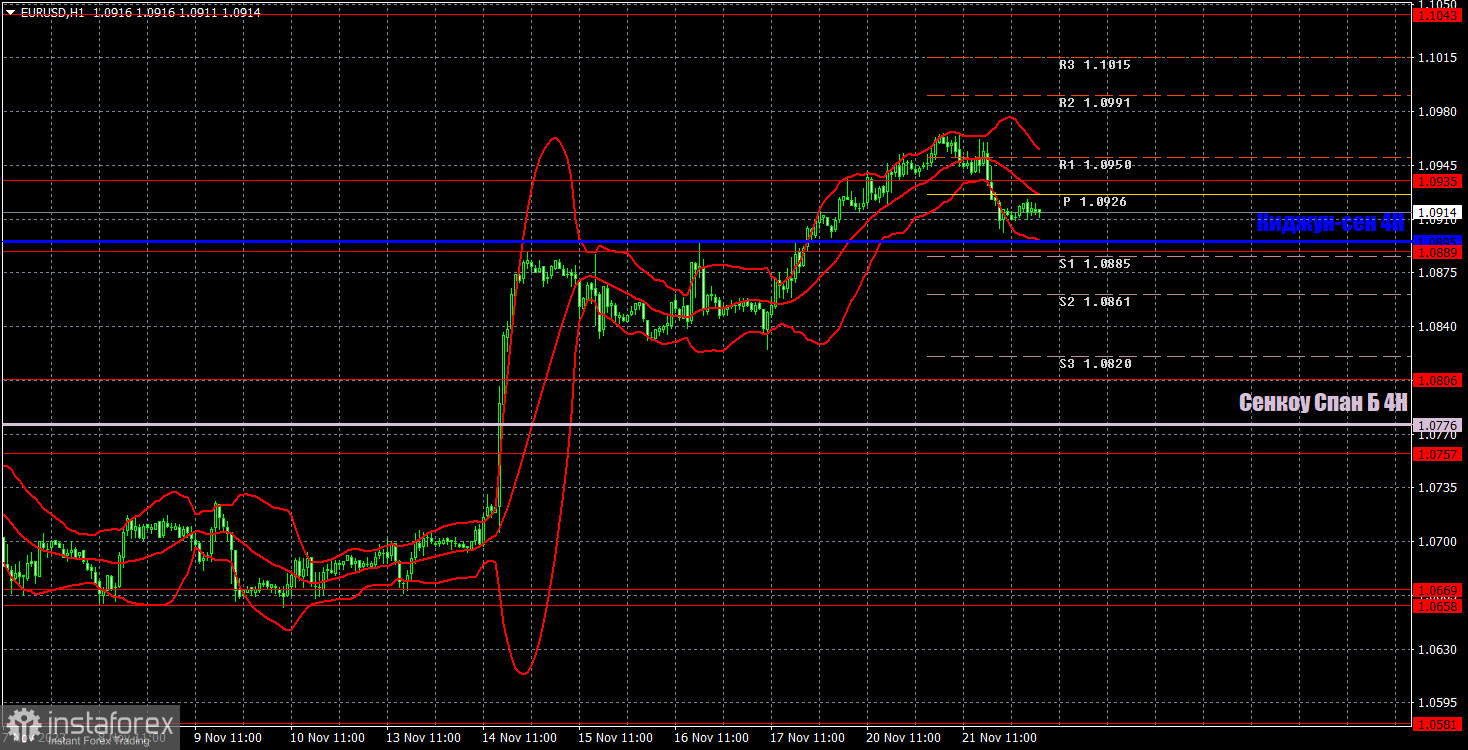Click the 17 Nov 11:00 time label

pos(808,738)
